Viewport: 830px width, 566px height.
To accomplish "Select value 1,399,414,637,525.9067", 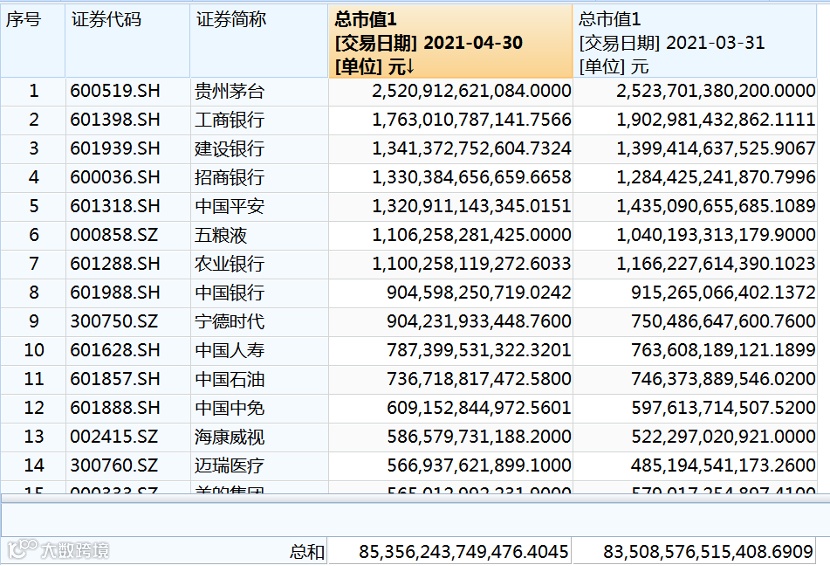I will pyautogui.click(x=716, y=148).
